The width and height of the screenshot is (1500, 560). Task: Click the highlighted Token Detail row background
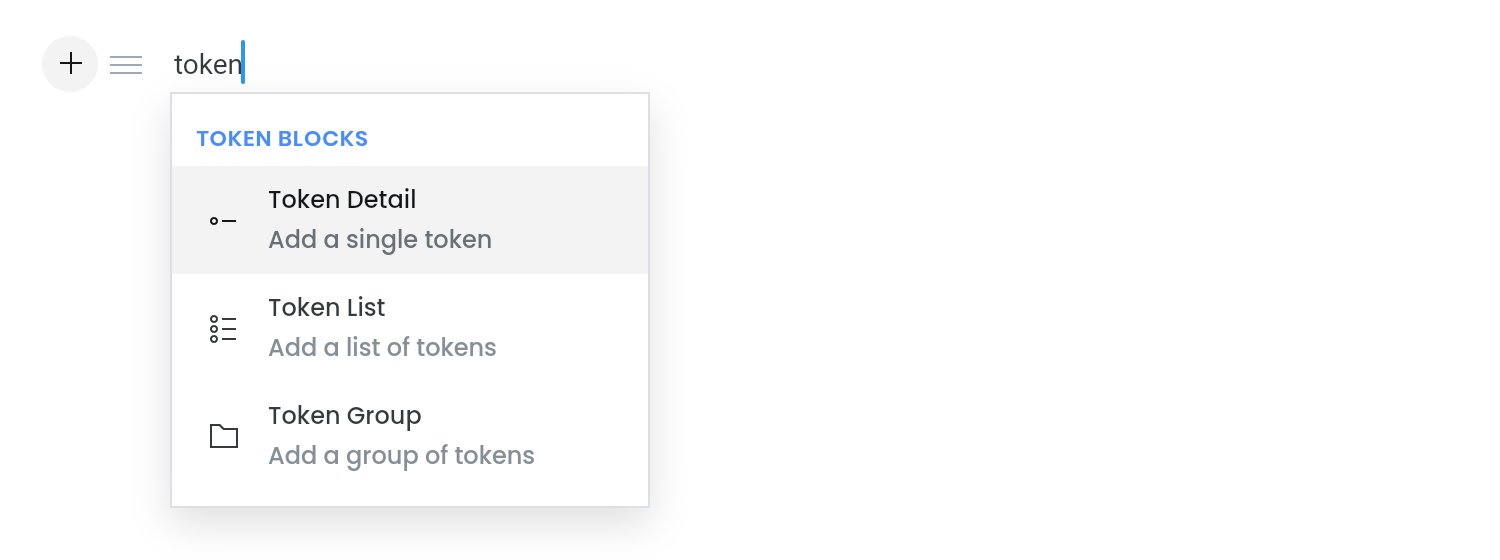[560, 220]
